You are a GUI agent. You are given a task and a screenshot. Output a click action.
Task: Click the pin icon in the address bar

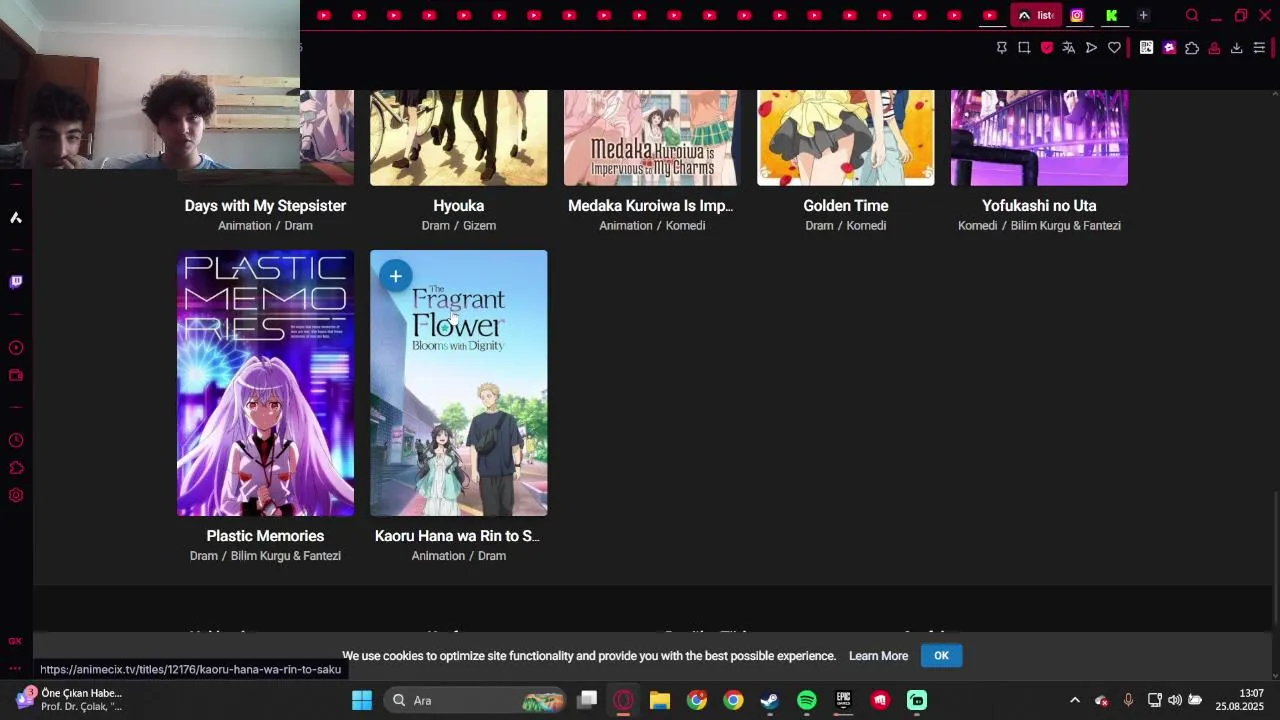[x=1001, y=48]
